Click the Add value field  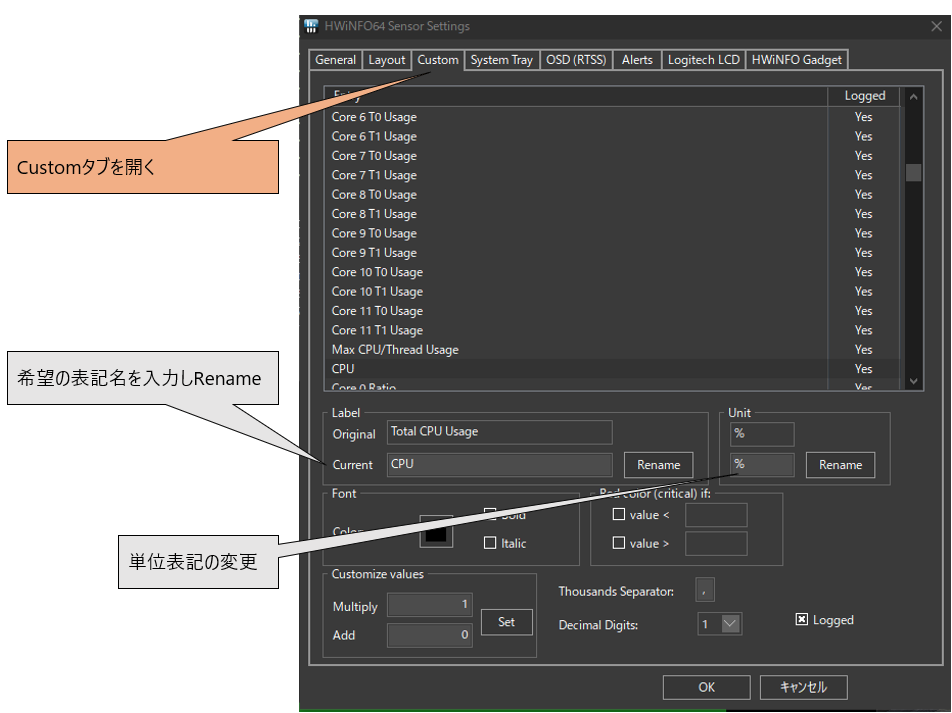coord(430,635)
